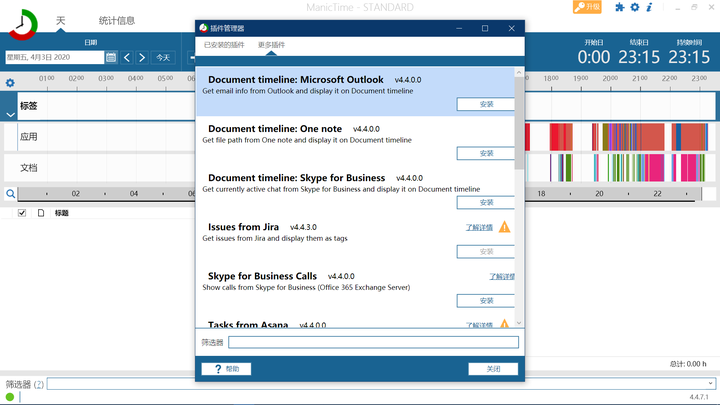This screenshot has width=720, height=405.
Task: Click the 筛选器 text field in plugin manager
Action: (x=373, y=342)
